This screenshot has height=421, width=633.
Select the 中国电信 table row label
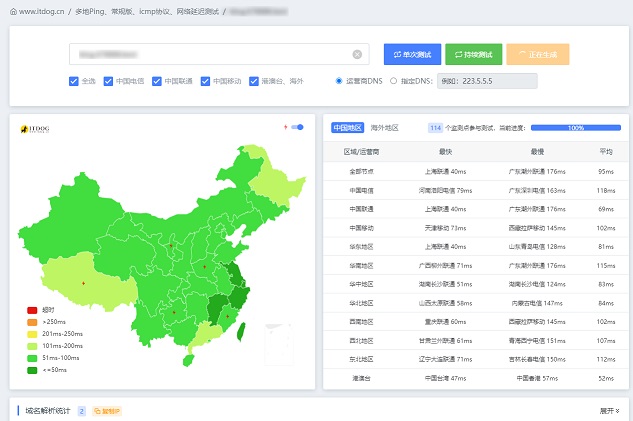[x=361, y=191]
